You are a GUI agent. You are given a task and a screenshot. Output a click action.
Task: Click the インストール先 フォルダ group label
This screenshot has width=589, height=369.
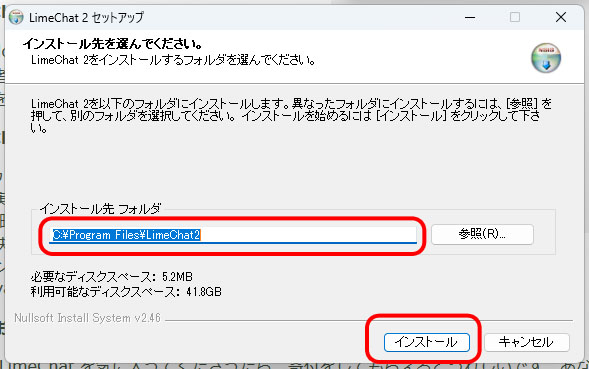pos(100,209)
